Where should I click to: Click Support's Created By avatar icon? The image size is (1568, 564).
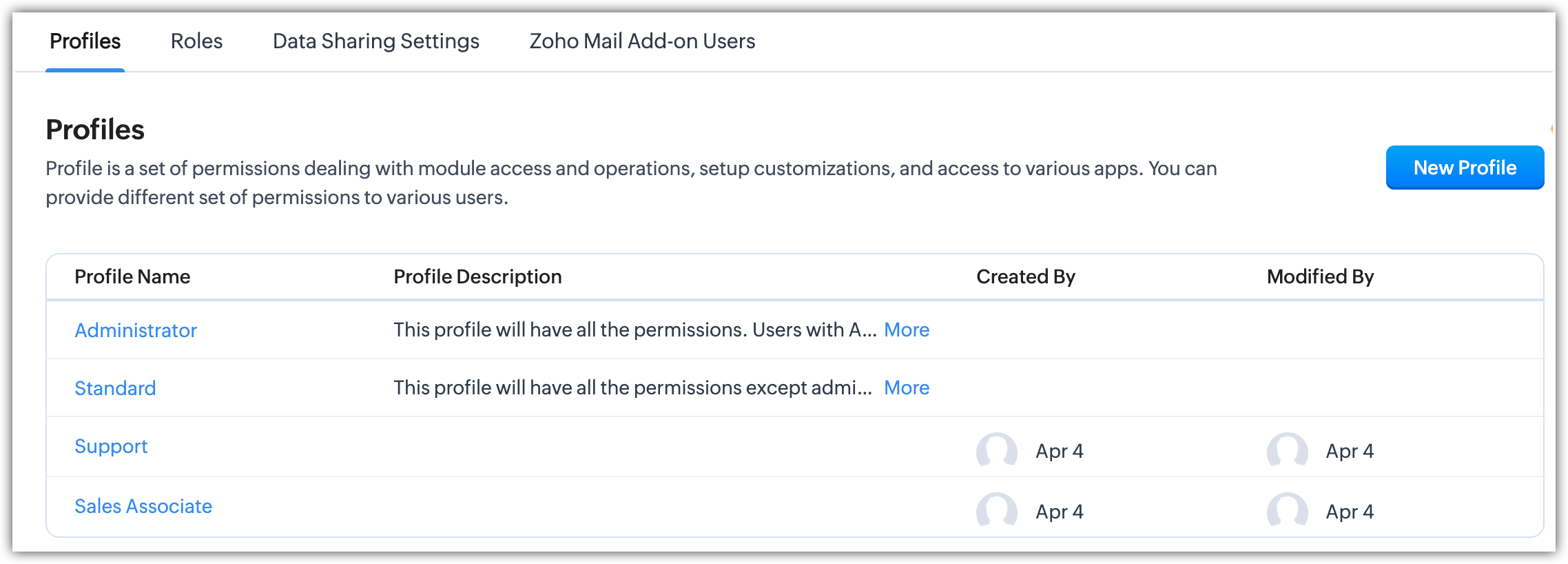pyautogui.click(x=996, y=451)
